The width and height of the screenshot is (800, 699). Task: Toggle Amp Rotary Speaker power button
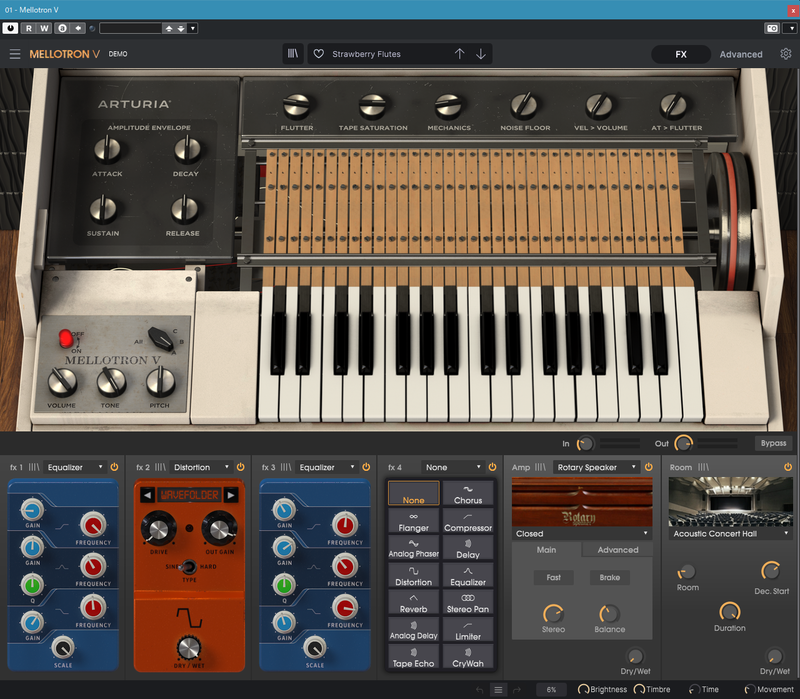point(648,467)
